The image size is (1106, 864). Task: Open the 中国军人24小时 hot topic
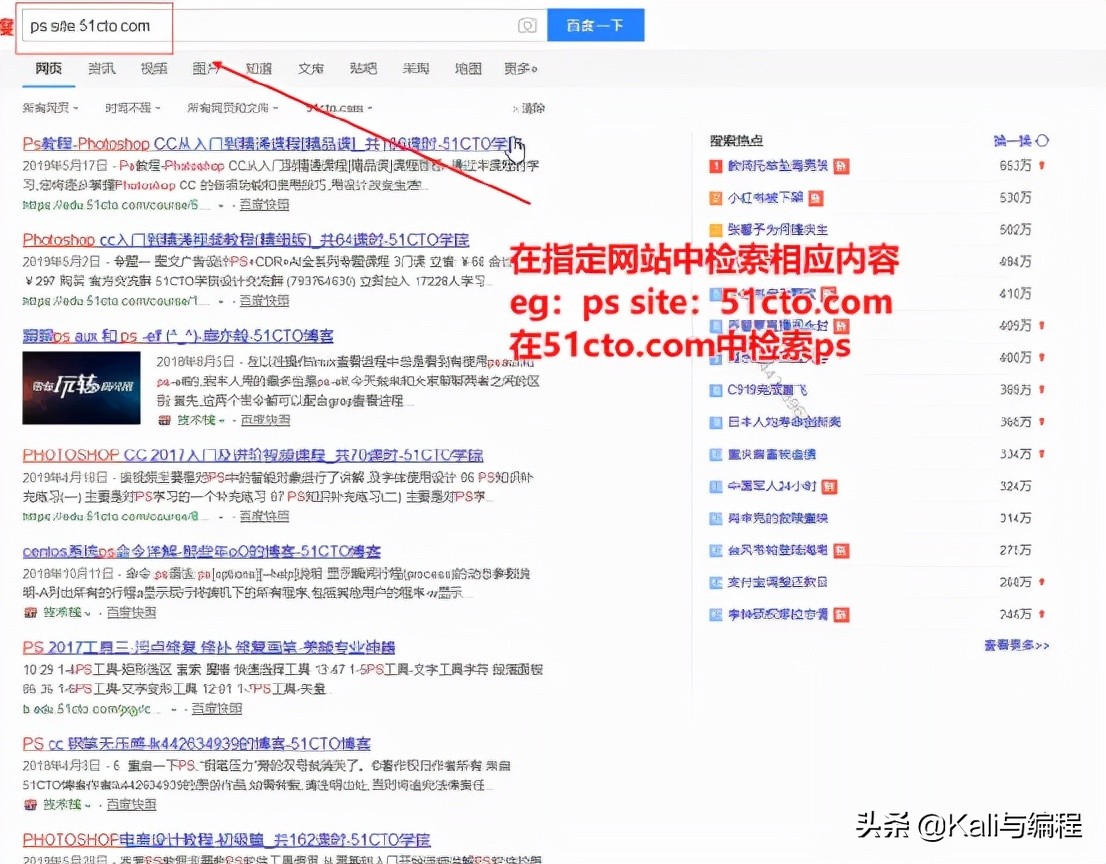[x=772, y=486]
